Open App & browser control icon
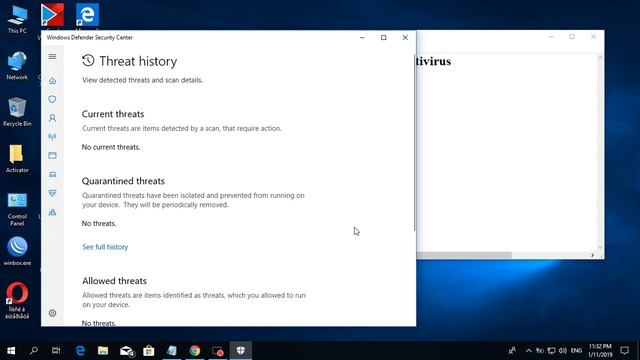 click(x=52, y=156)
